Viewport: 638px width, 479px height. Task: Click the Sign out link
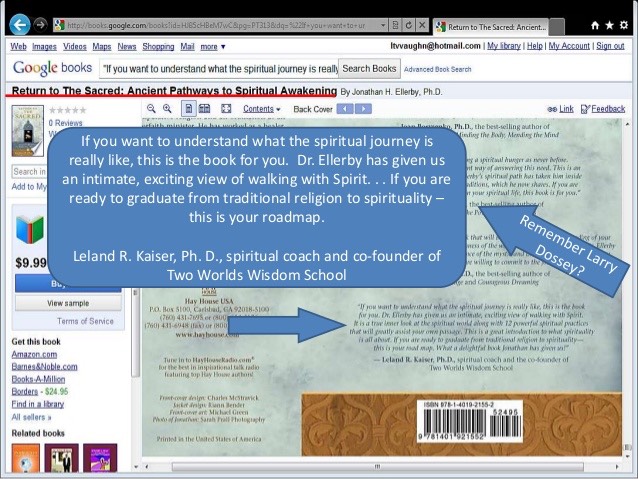[610, 46]
